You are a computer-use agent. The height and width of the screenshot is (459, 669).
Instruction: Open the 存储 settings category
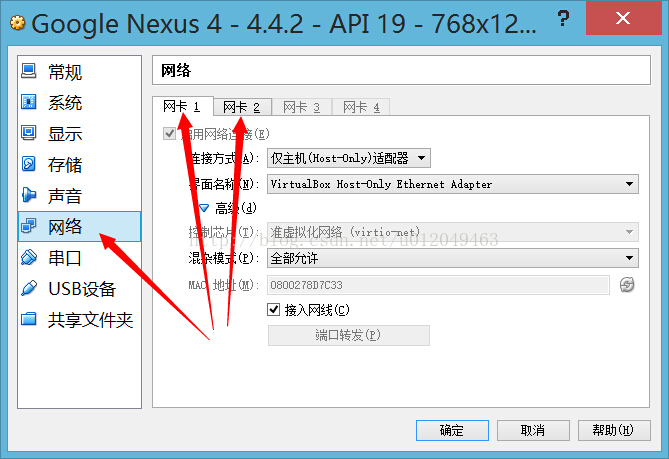click(x=79, y=165)
